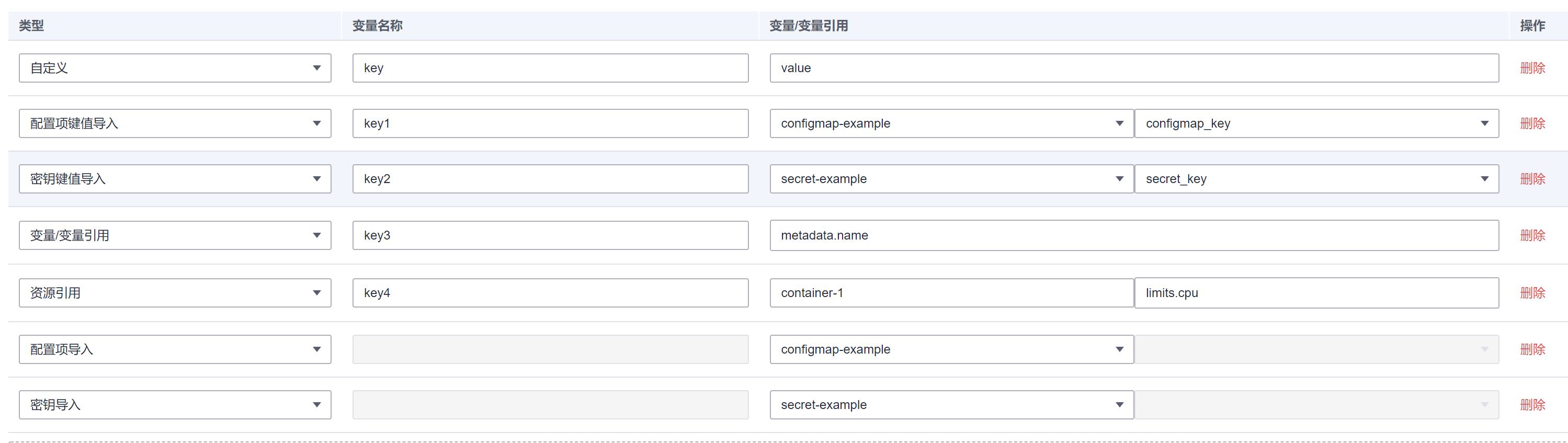1568x443 pixels.
Task: Delete the key1 configmap row
Action: coord(1532,123)
